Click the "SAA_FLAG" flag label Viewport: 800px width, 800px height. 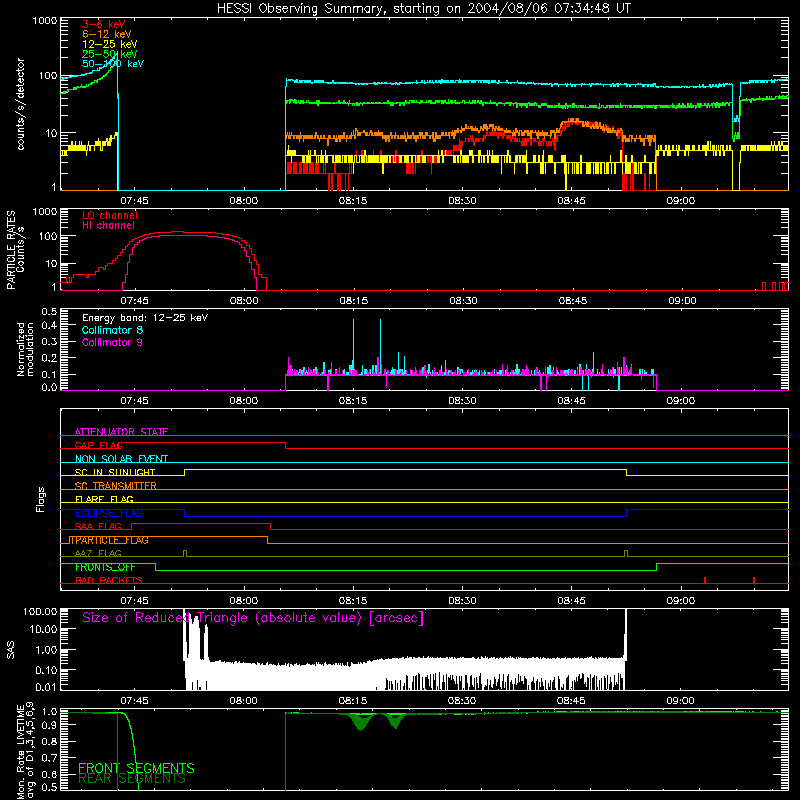pyautogui.click(x=98, y=526)
